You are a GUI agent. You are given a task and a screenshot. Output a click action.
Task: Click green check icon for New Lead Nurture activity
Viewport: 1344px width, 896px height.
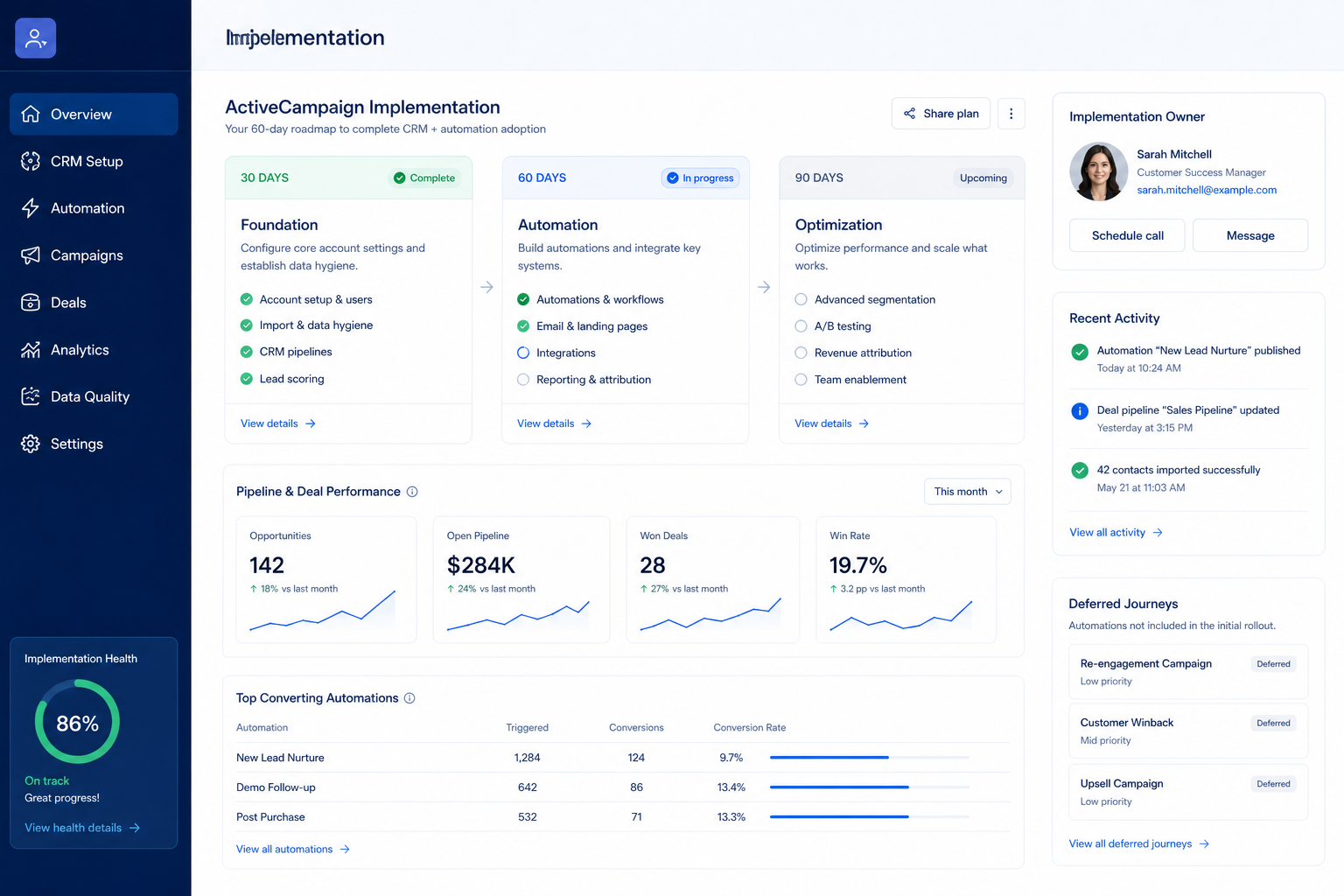tap(1080, 352)
